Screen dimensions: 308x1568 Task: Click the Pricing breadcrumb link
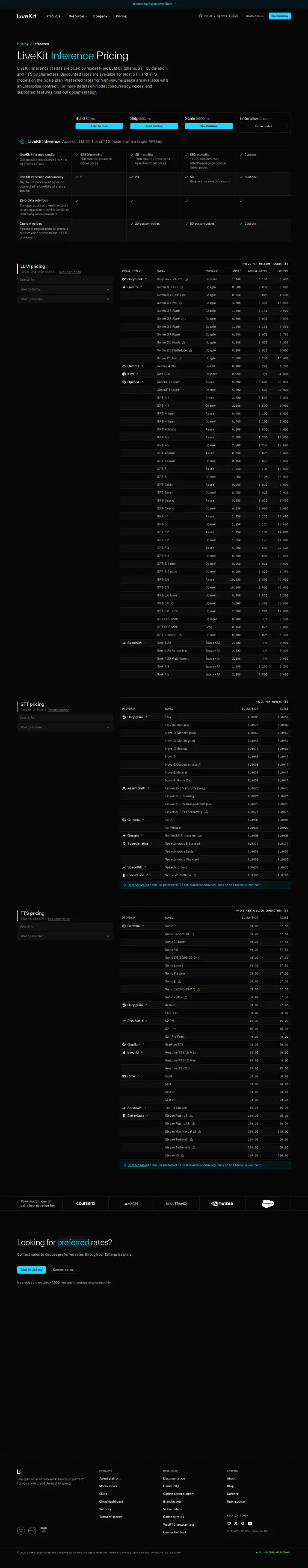coord(23,44)
